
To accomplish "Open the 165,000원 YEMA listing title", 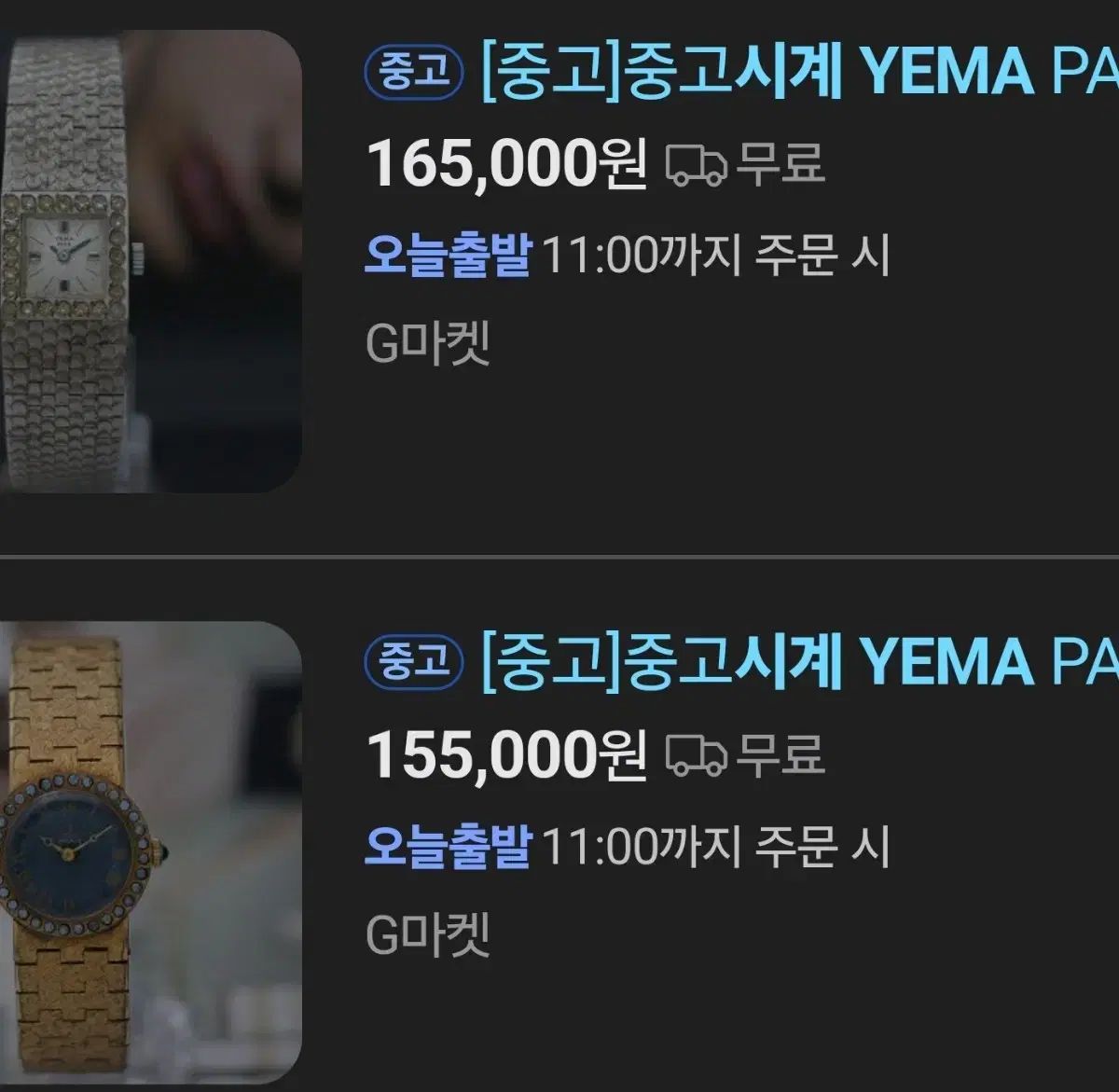I will point(799,71).
